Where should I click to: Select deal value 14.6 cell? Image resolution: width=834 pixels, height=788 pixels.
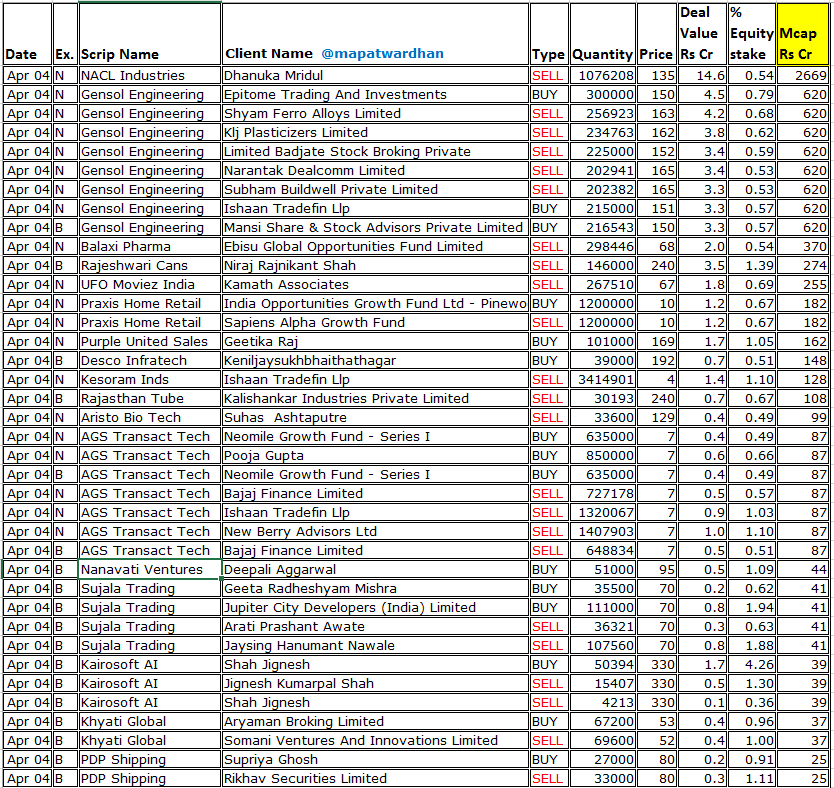[702, 76]
